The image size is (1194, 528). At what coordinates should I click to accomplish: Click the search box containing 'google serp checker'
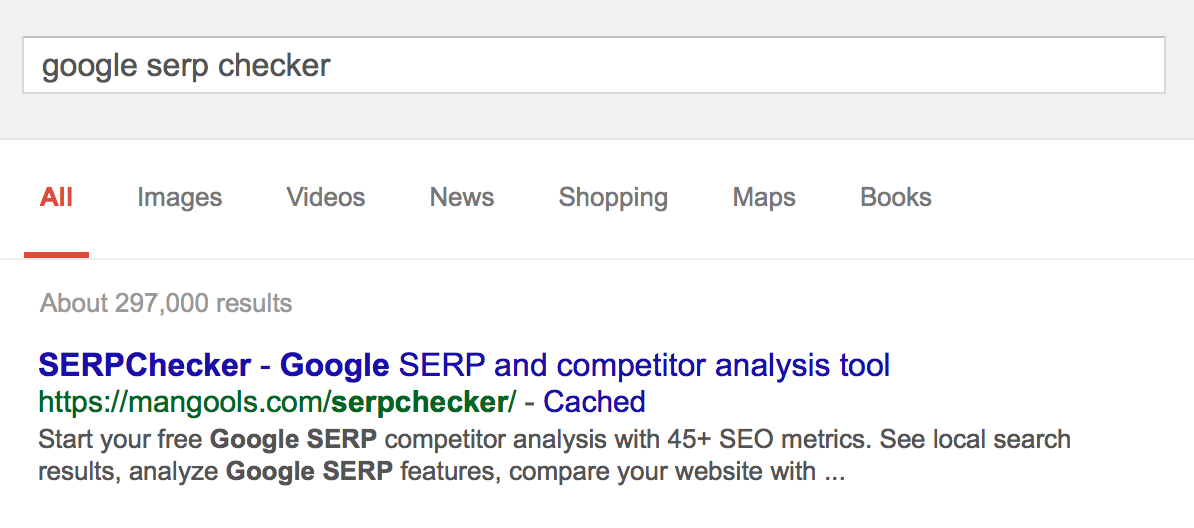(x=593, y=65)
